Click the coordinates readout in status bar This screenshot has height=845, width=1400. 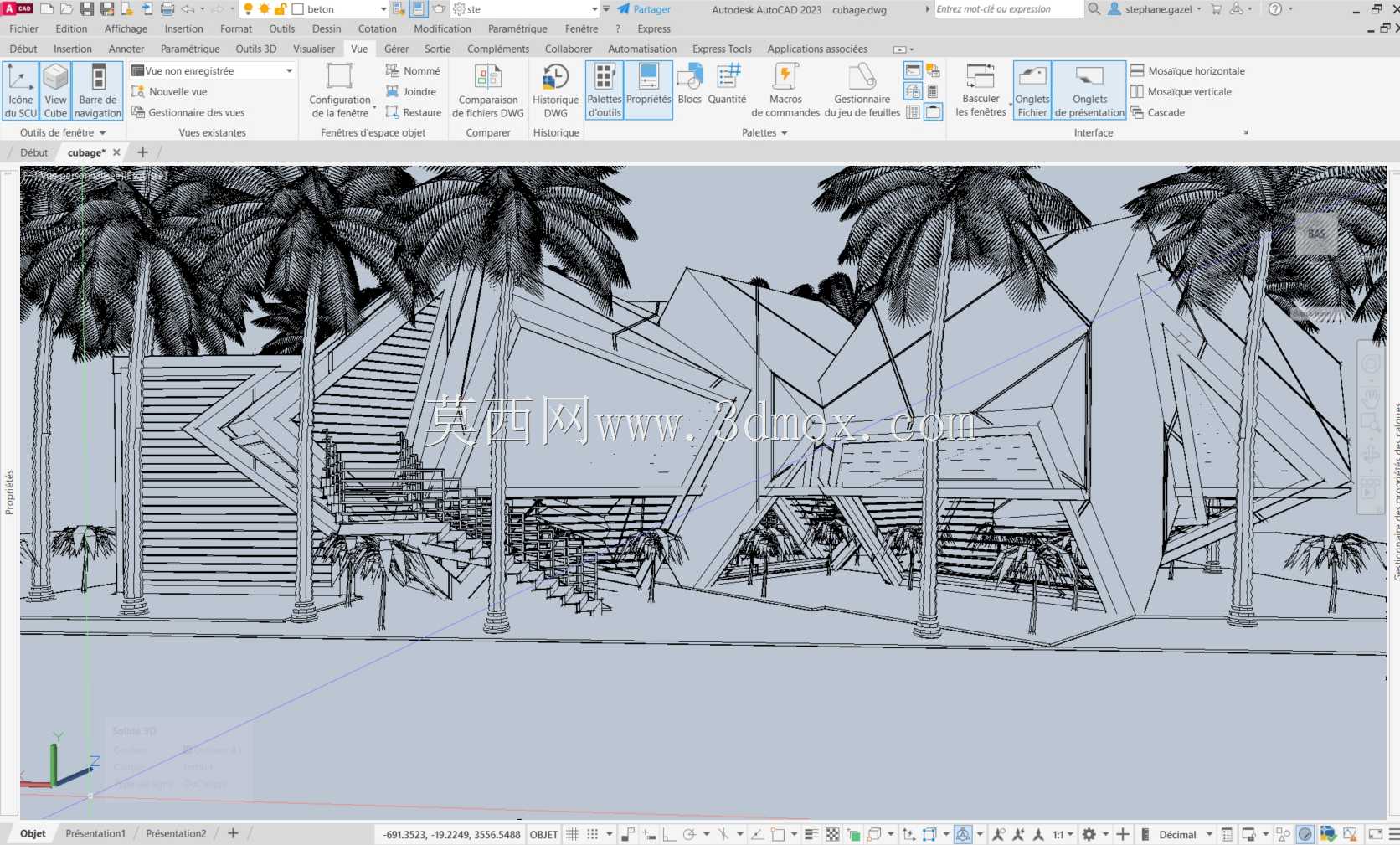tap(451, 834)
